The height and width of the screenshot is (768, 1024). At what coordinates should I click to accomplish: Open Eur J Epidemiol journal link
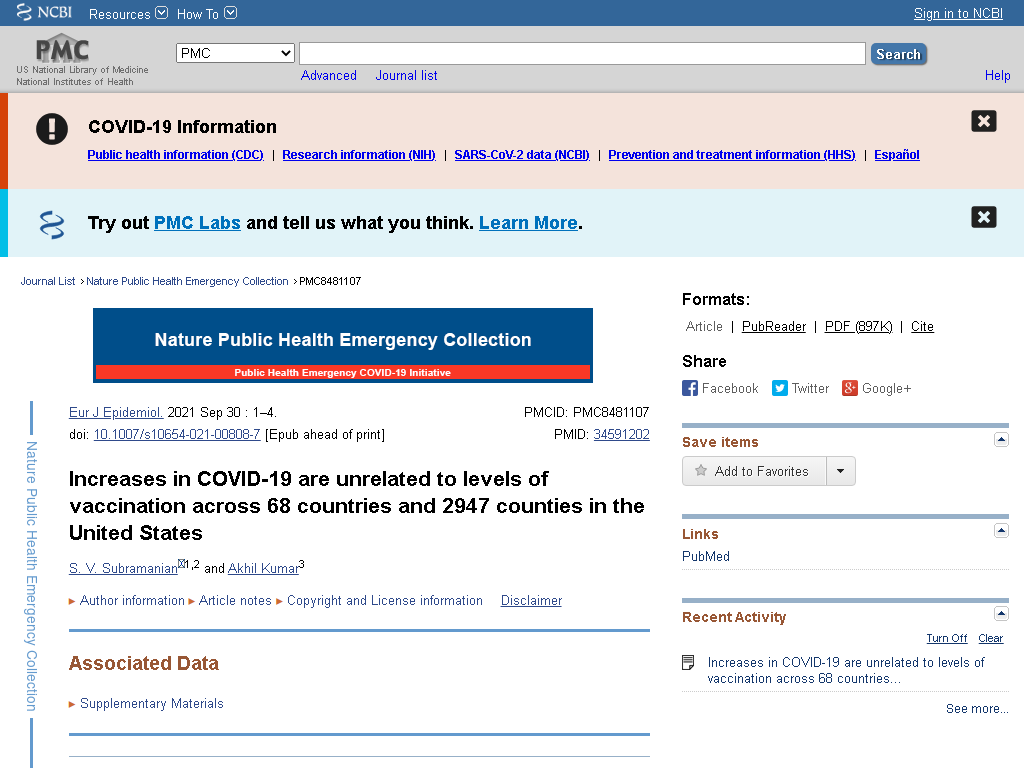pyautogui.click(x=116, y=413)
